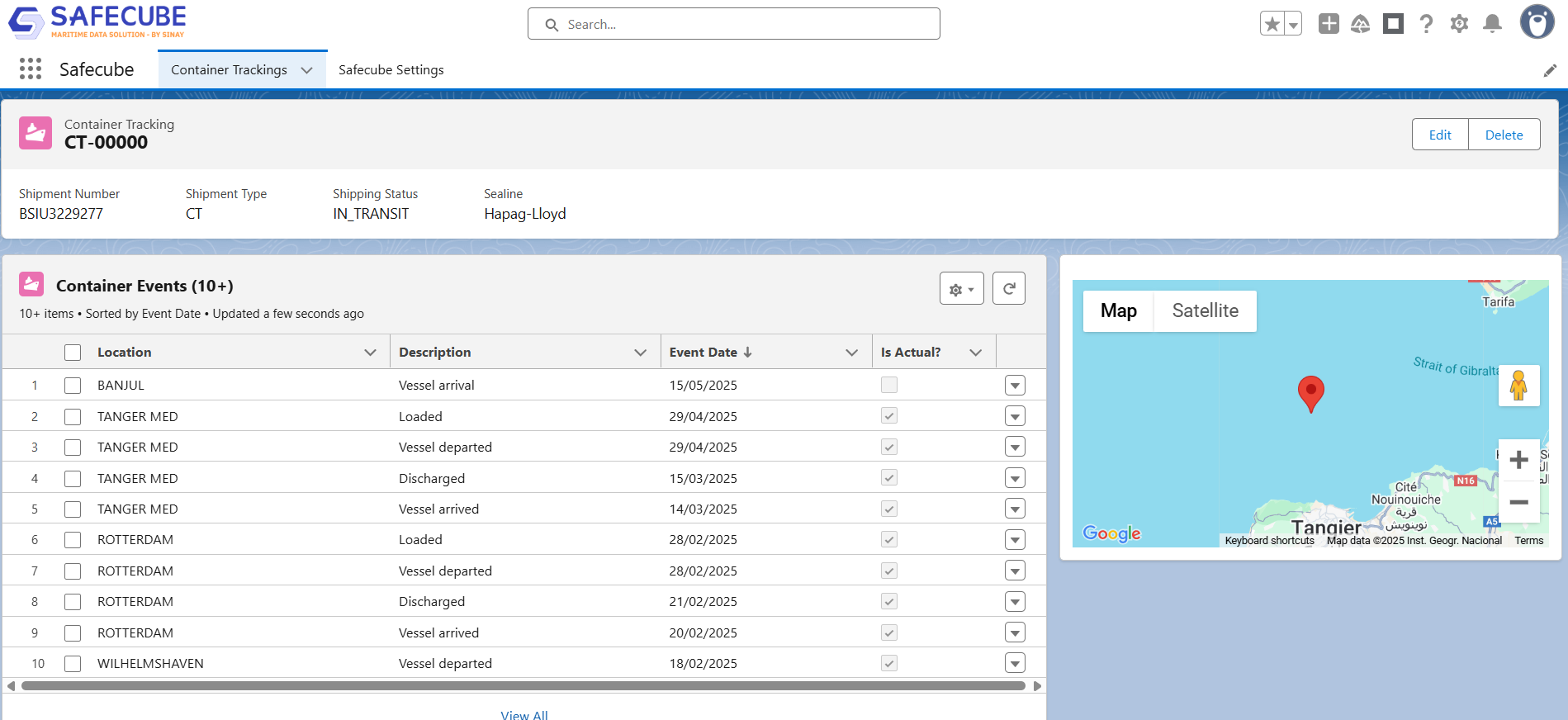Open row actions for ROTTERDAM Vessel departed

pos(1015,571)
